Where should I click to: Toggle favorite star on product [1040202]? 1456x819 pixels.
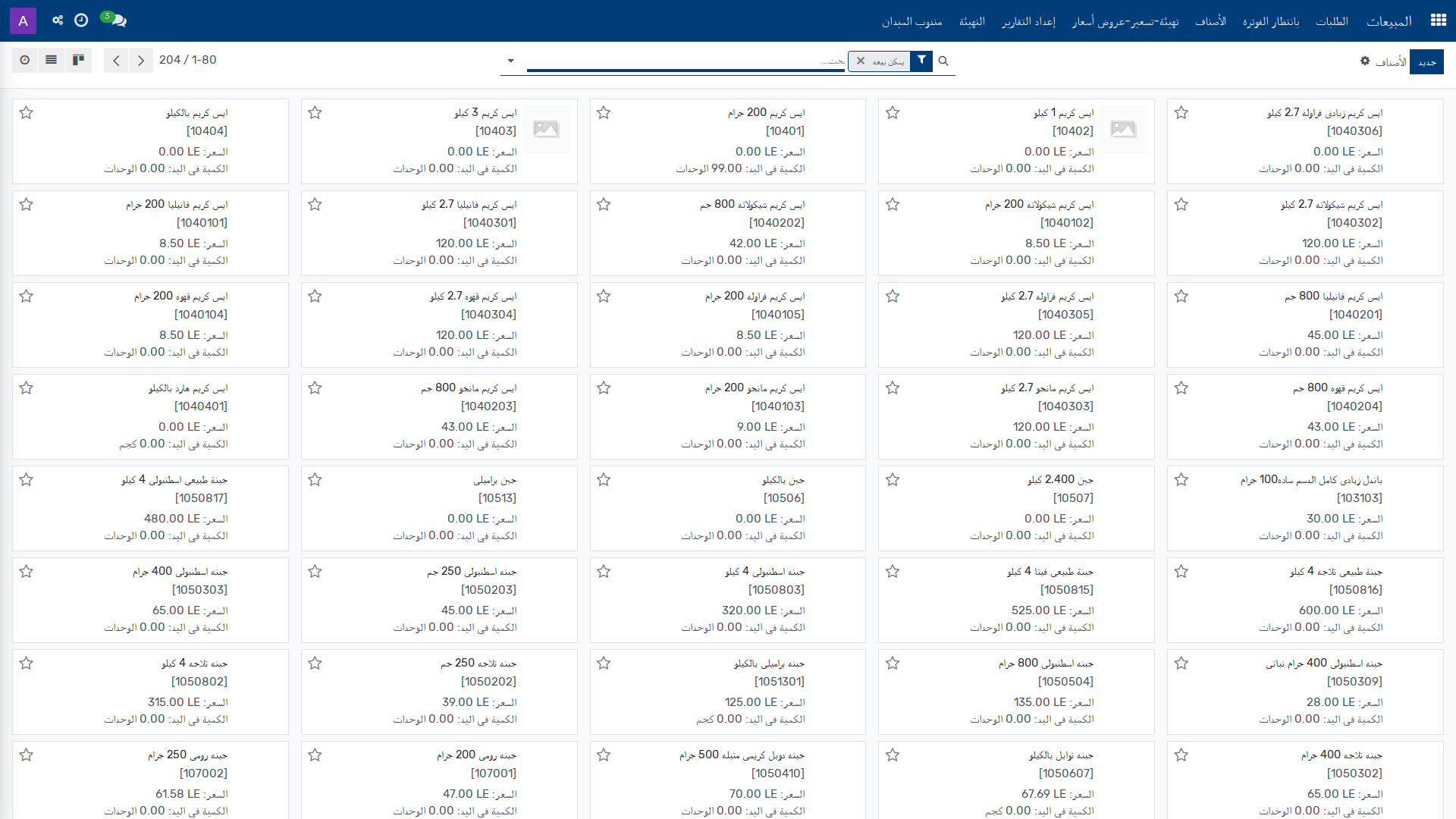click(x=604, y=205)
